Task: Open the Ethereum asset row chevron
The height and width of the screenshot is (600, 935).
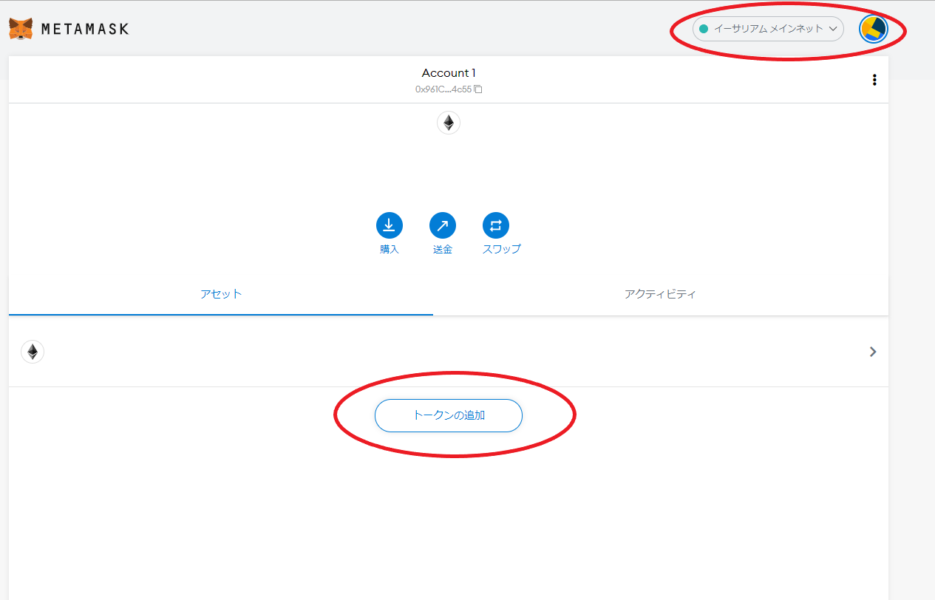Action: 873,352
